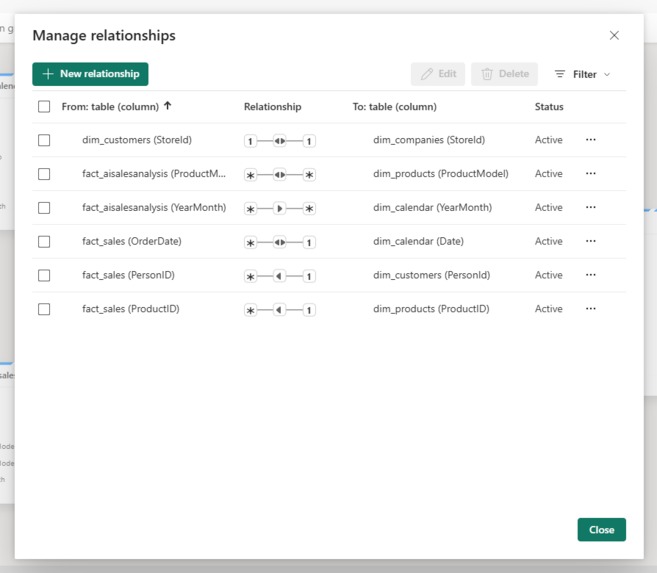Click dim_calendar (YearMonth) cell
The image size is (657, 573).
tap(432, 208)
